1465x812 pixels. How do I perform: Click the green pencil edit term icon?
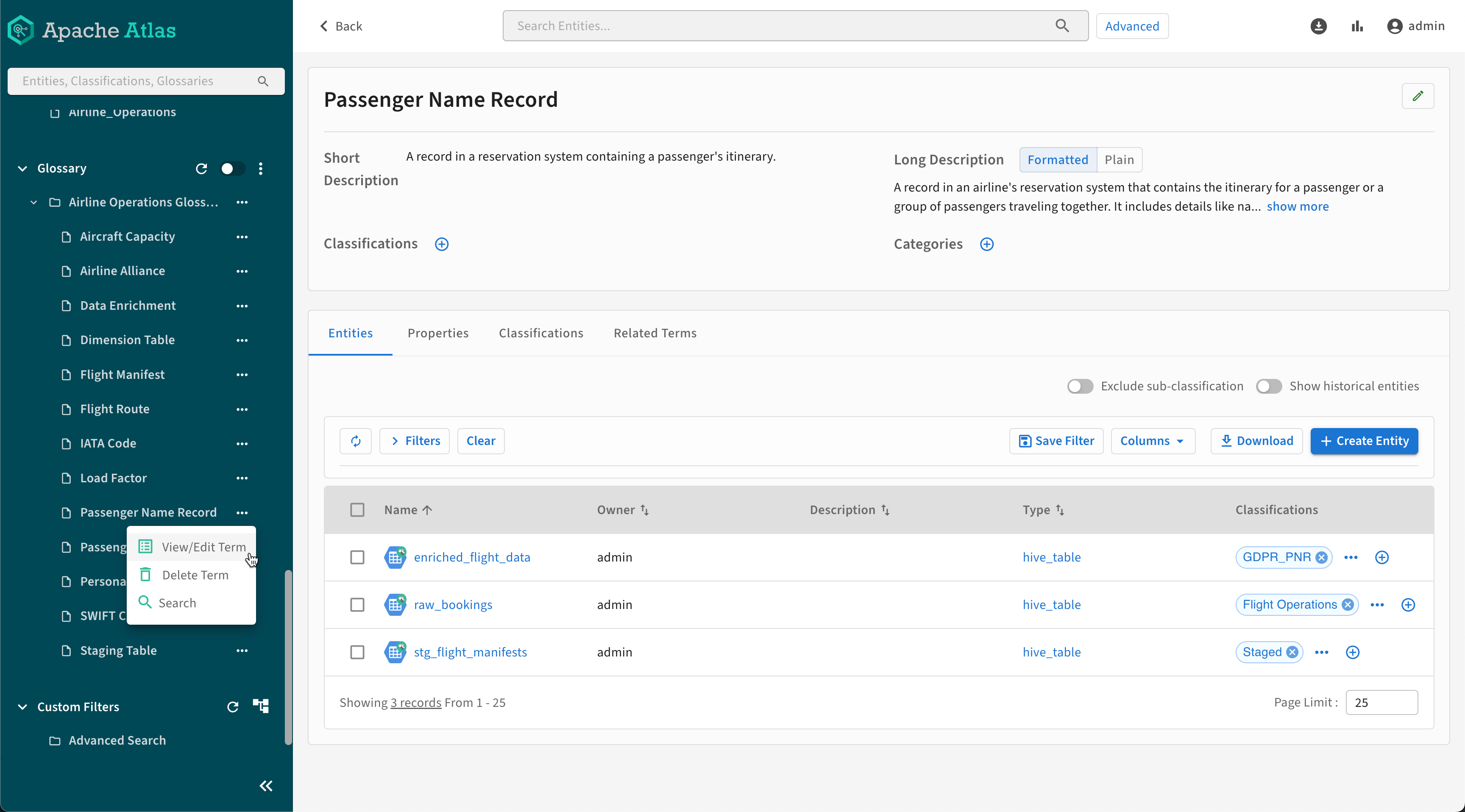tap(1417, 95)
